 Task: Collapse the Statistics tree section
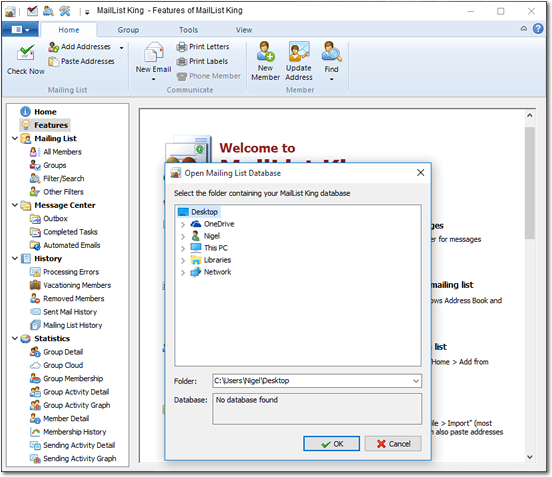coord(15,338)
